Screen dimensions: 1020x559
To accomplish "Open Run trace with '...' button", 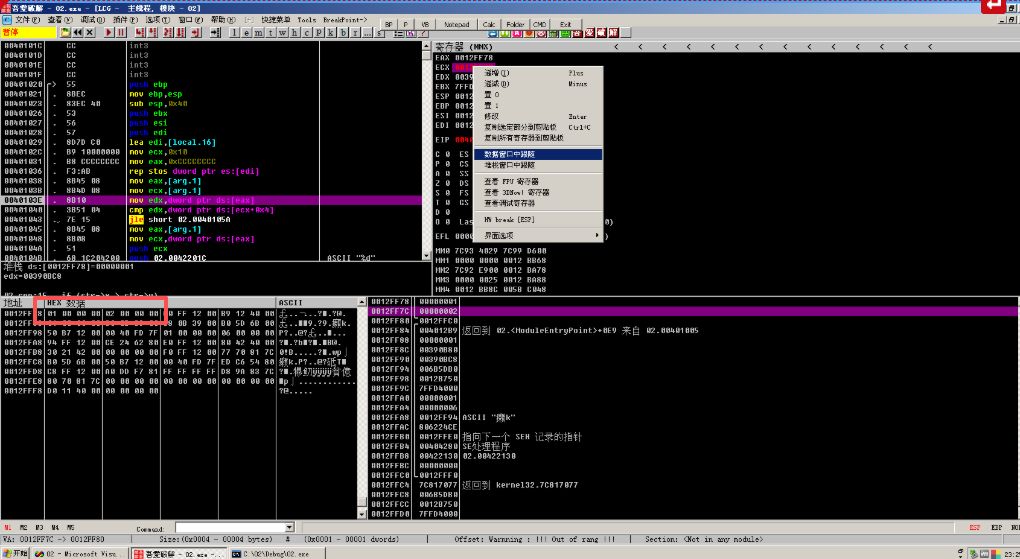I will 367,33.
